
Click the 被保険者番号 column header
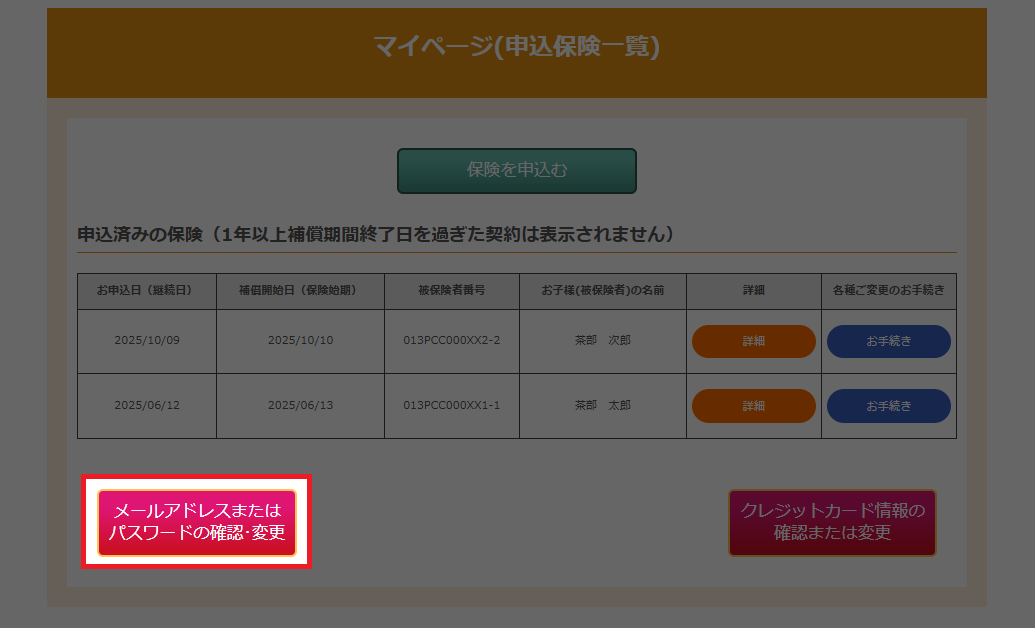point(452,291)
